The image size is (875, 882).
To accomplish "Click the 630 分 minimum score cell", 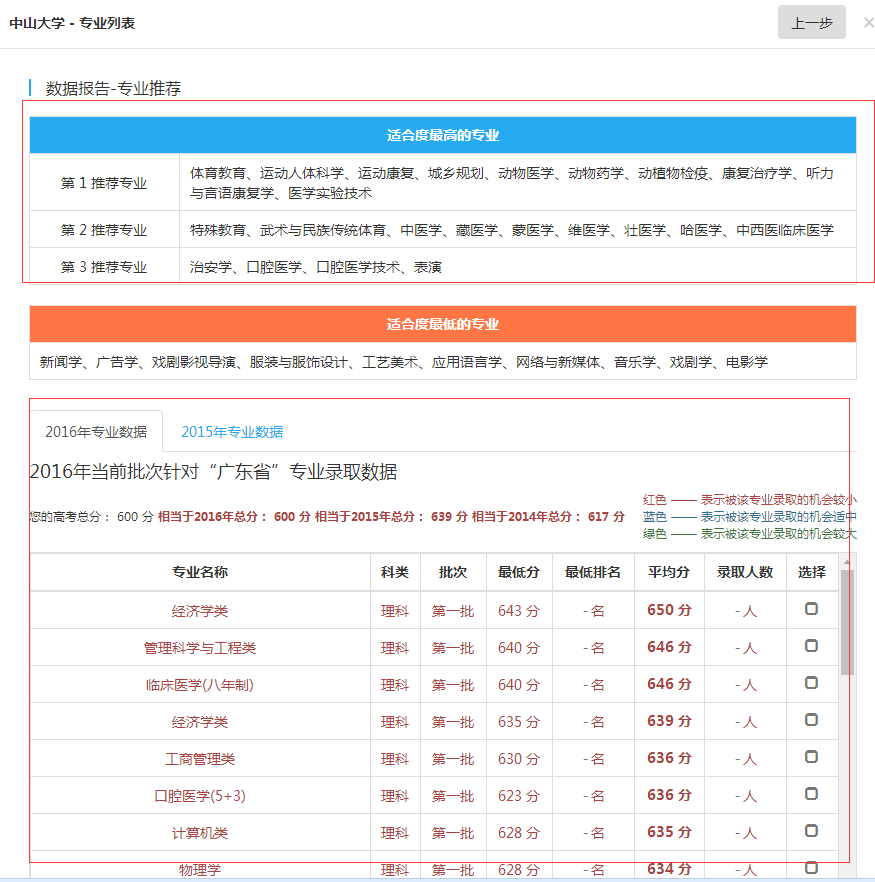I will [518, 759].
